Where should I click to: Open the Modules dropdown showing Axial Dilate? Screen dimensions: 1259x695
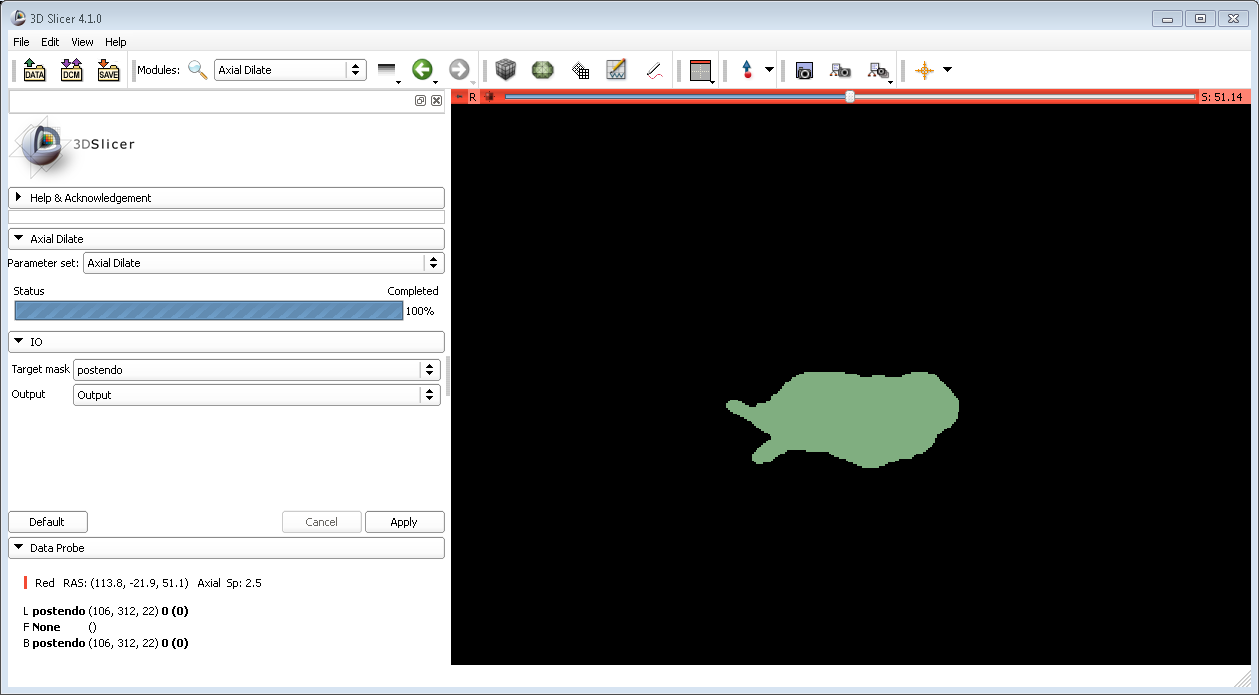click(x=290, y=70)
